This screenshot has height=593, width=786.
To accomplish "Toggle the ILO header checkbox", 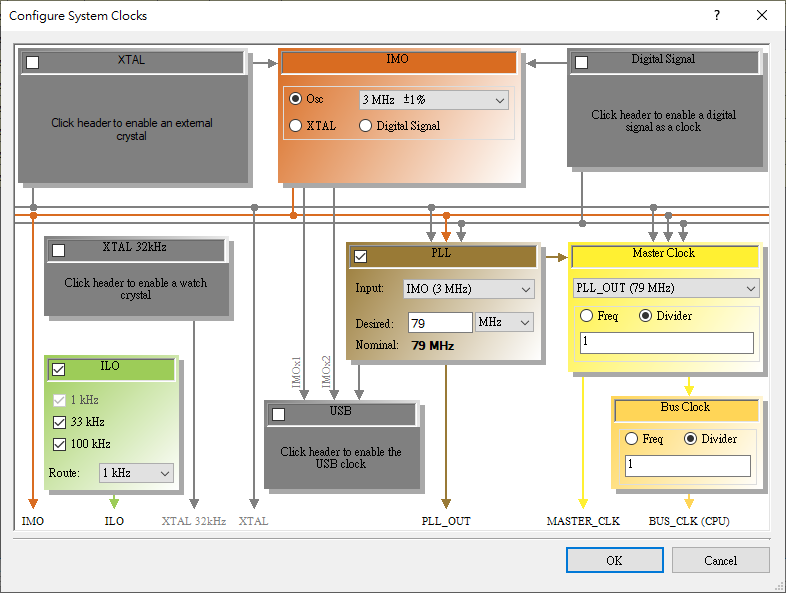I will 58,369.
